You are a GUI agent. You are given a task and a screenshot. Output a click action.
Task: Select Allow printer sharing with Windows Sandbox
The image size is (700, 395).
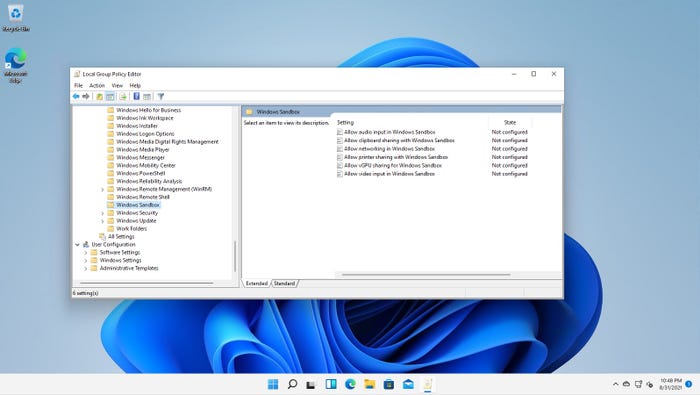click(x=396, y=157)
